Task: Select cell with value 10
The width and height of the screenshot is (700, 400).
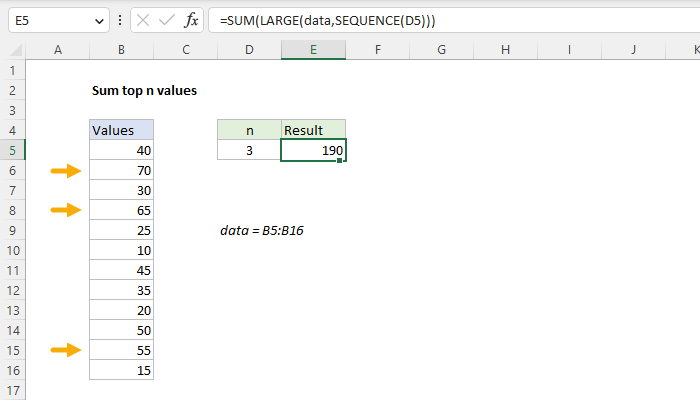Action: [x=121, y=250]
